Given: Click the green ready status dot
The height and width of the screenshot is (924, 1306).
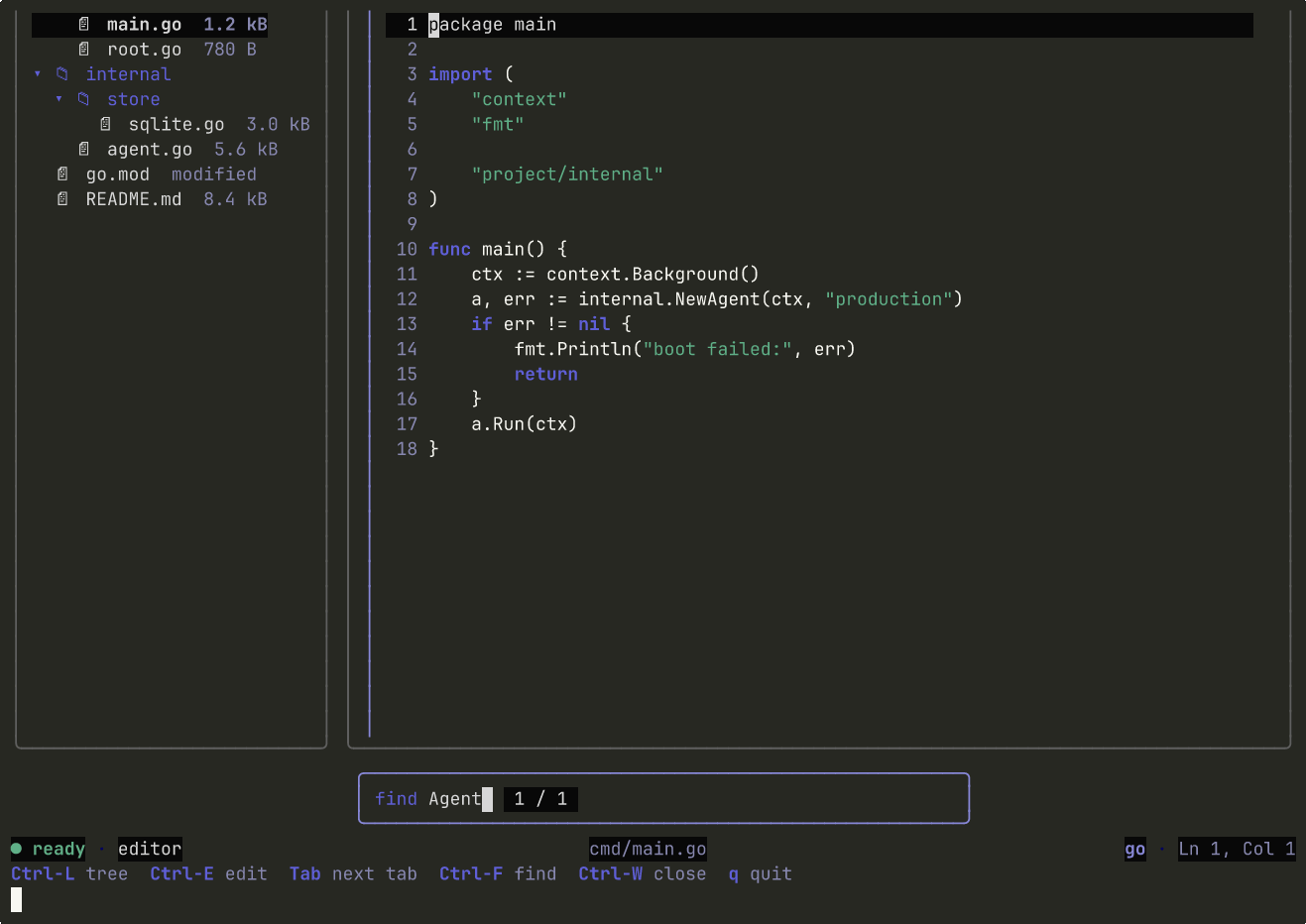Looking at the screenshot, I should tap(16, 849).
